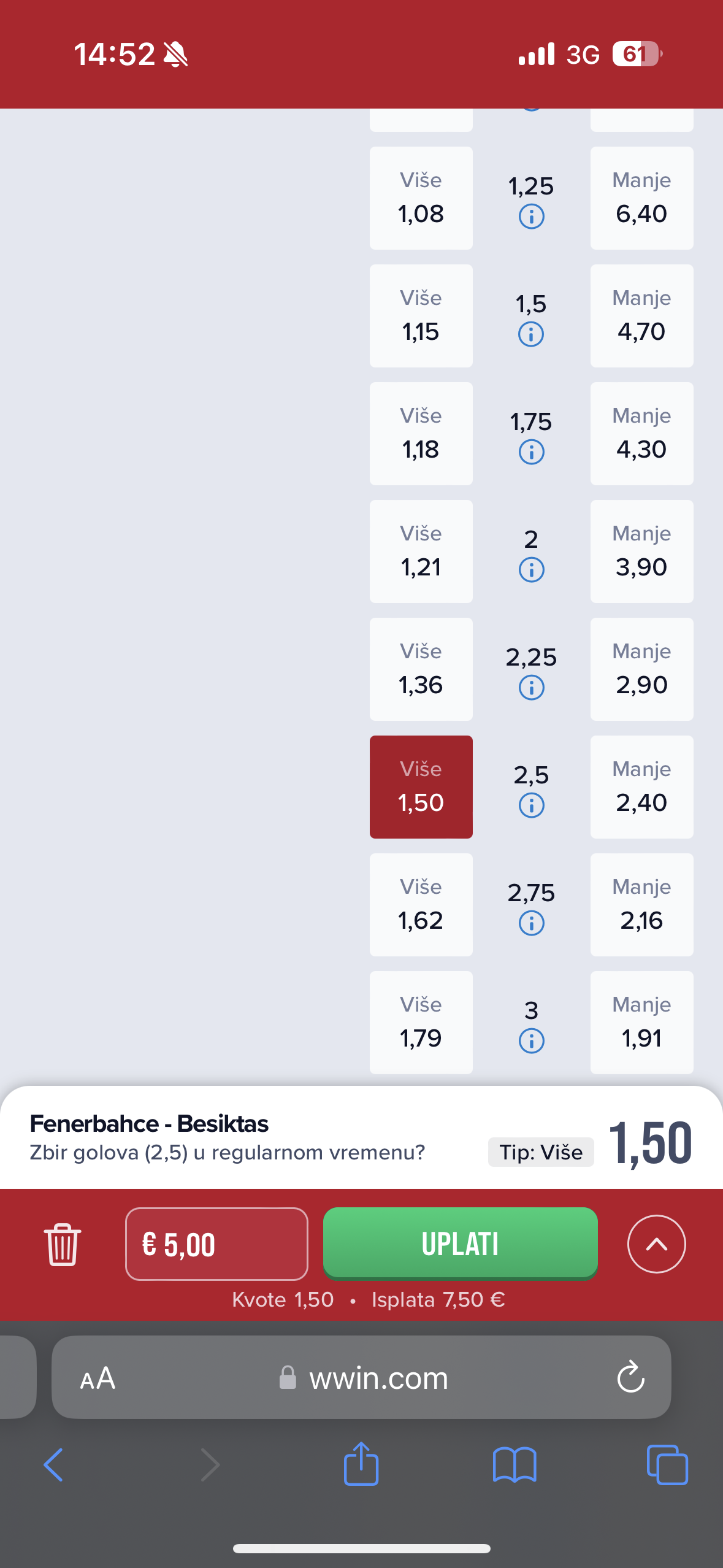The height and width of the screenshot is (1568, 723).
Task: Go back with Safari back arrow
Action: [53, 1465]
